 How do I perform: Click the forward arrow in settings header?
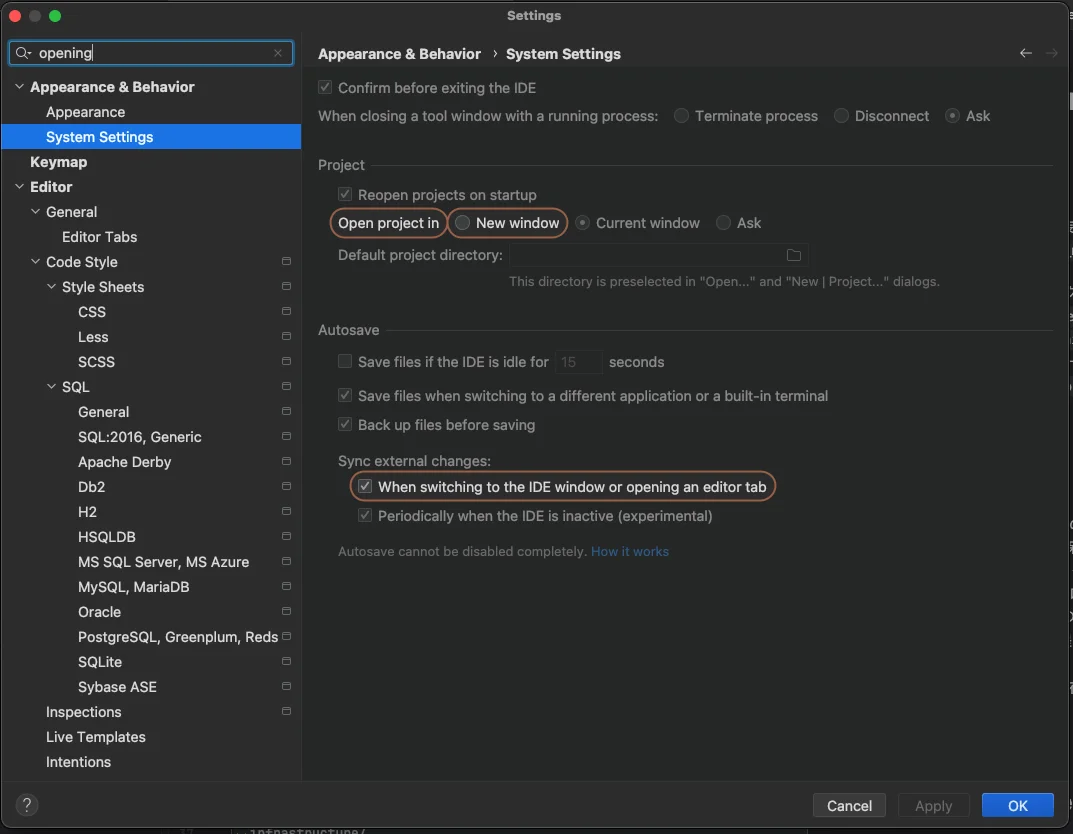click(1052, 52)
